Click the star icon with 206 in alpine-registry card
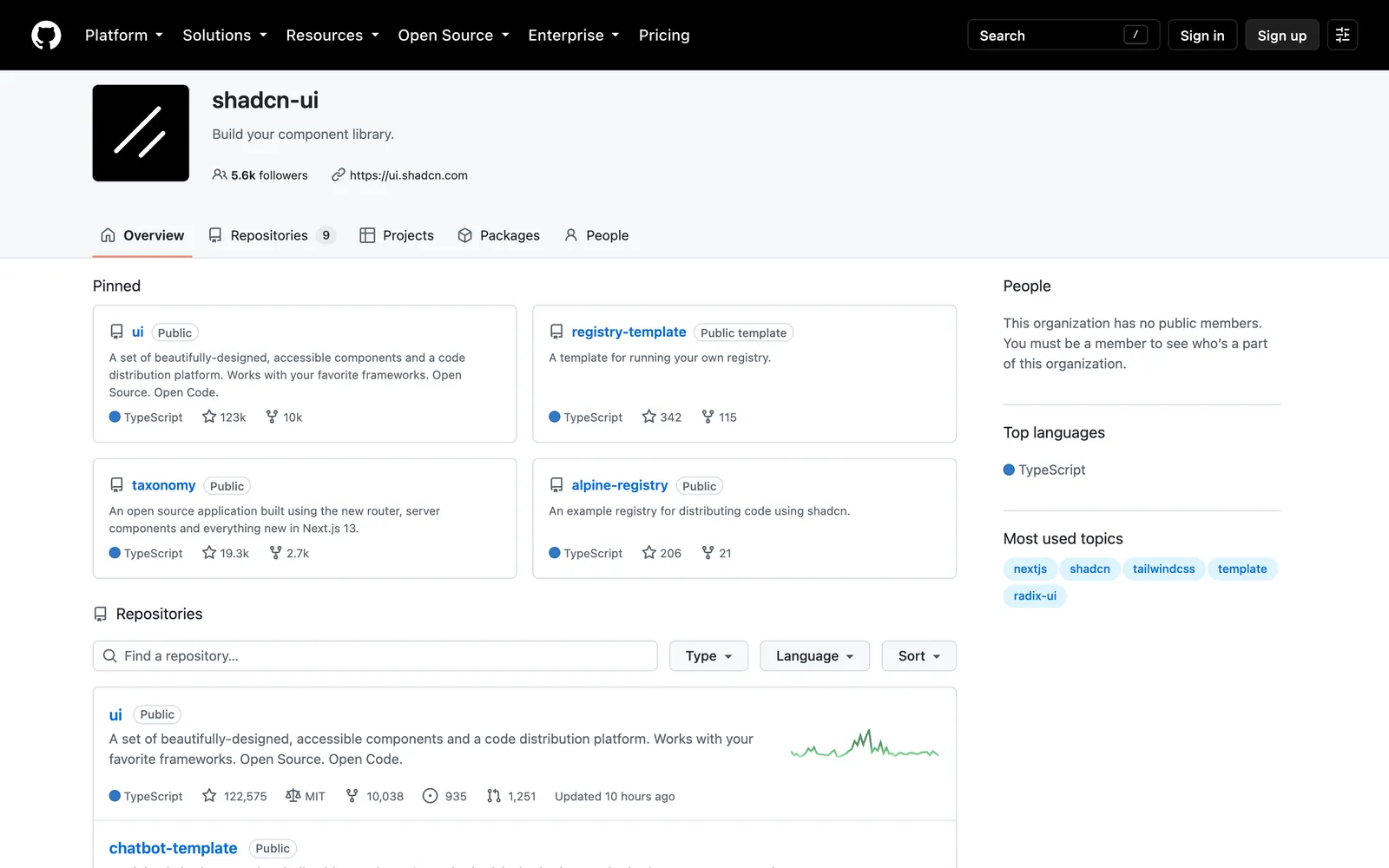 tap(648, 553)
